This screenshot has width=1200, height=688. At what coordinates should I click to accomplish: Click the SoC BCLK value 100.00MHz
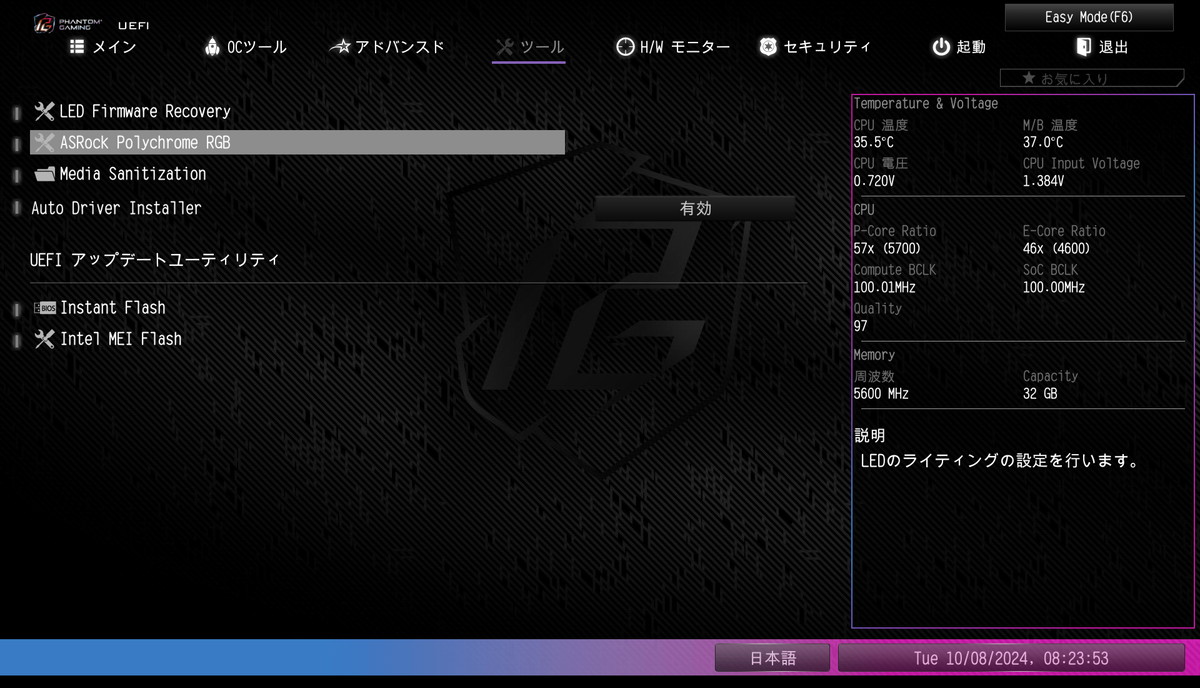coord(1053,288)
